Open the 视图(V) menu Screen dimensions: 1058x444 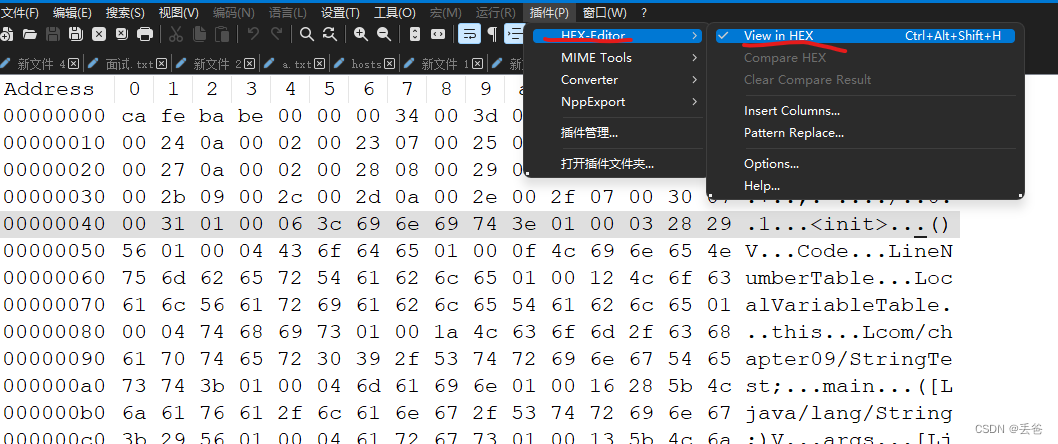(x=179, y=13)
